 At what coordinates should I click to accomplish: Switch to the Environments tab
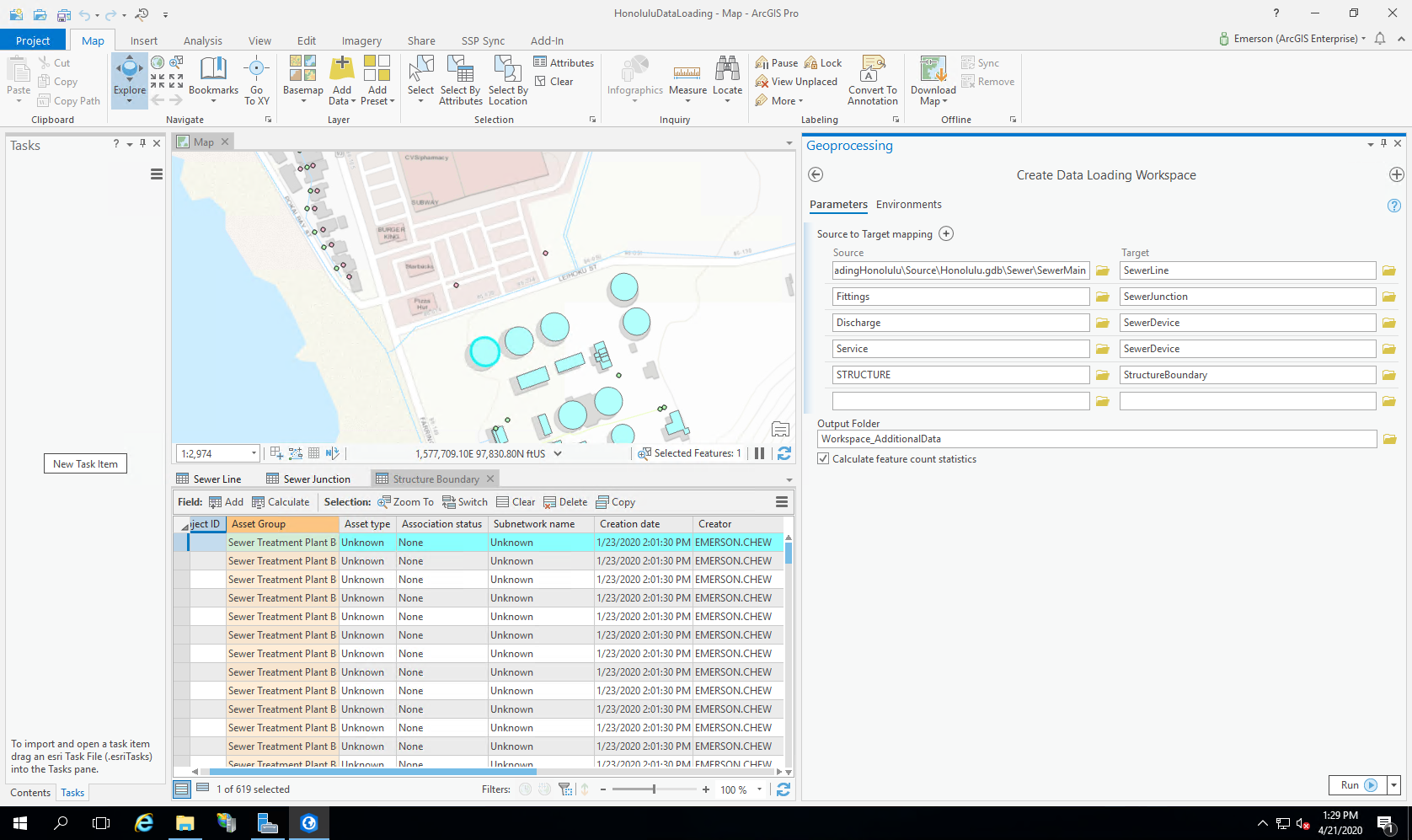click(x=908, y=205)
